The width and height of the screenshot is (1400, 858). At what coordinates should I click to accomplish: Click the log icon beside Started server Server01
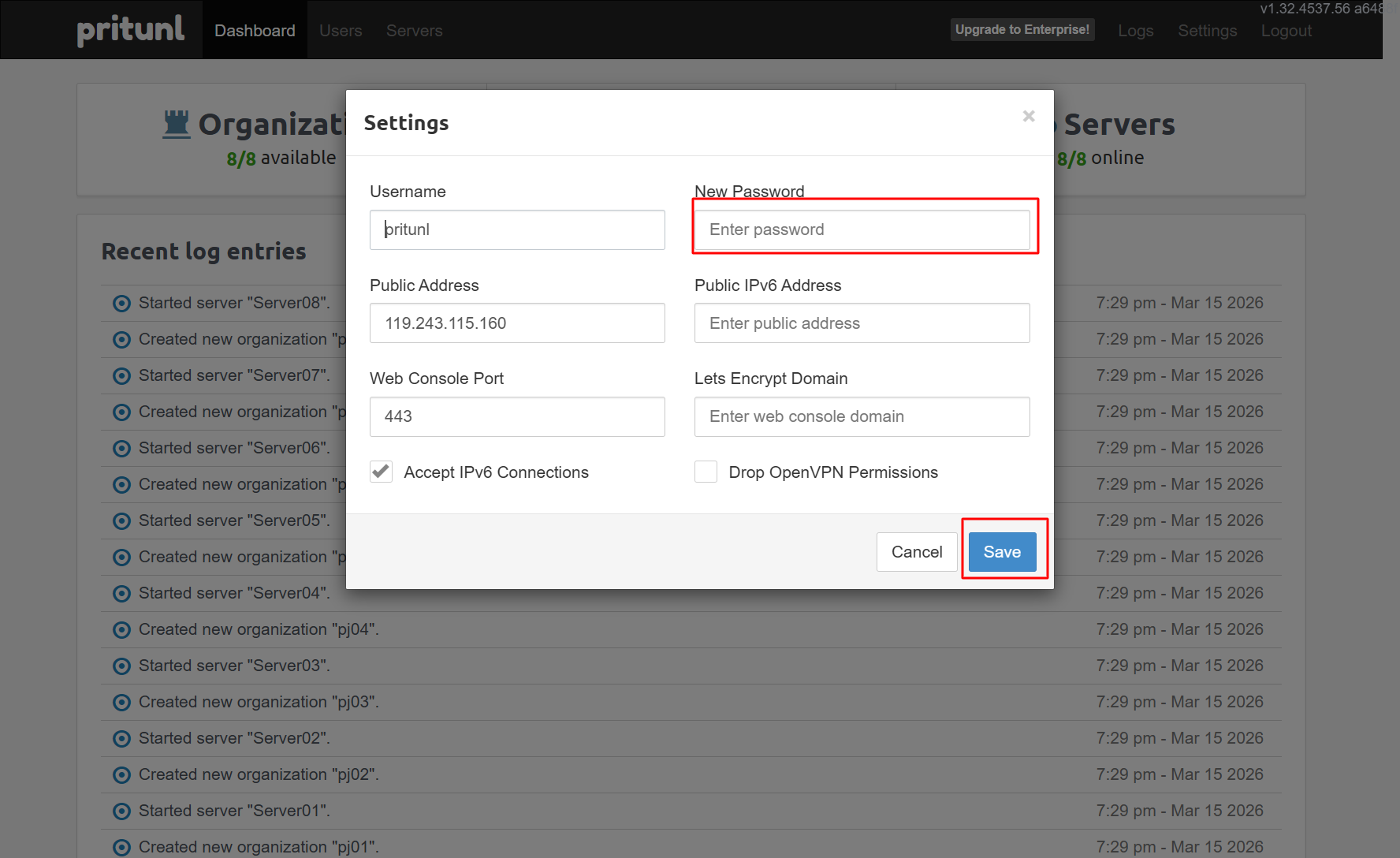pyautogui.click(x=121, y=811)
